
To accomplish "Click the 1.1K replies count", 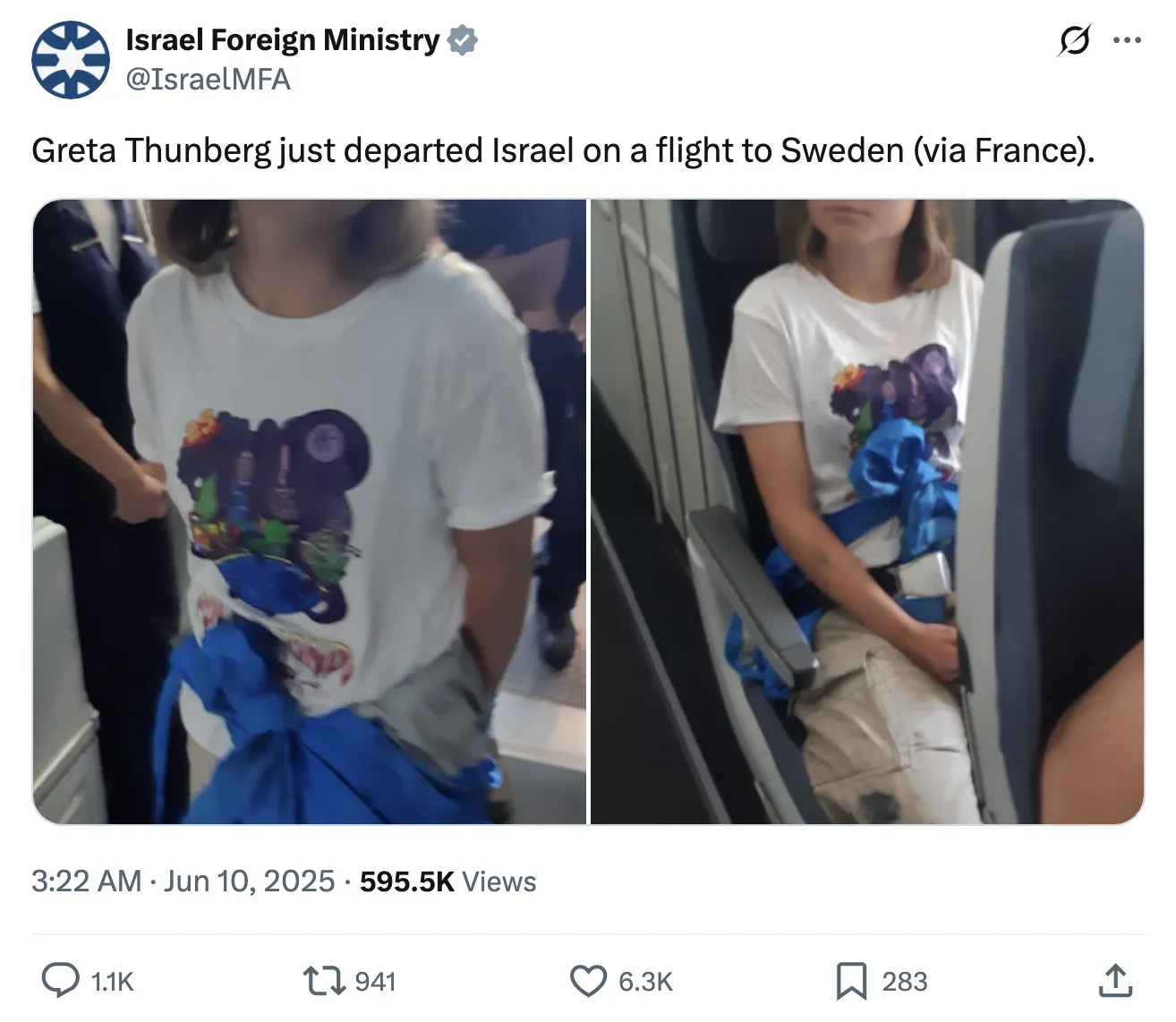I will pos(112,982).
